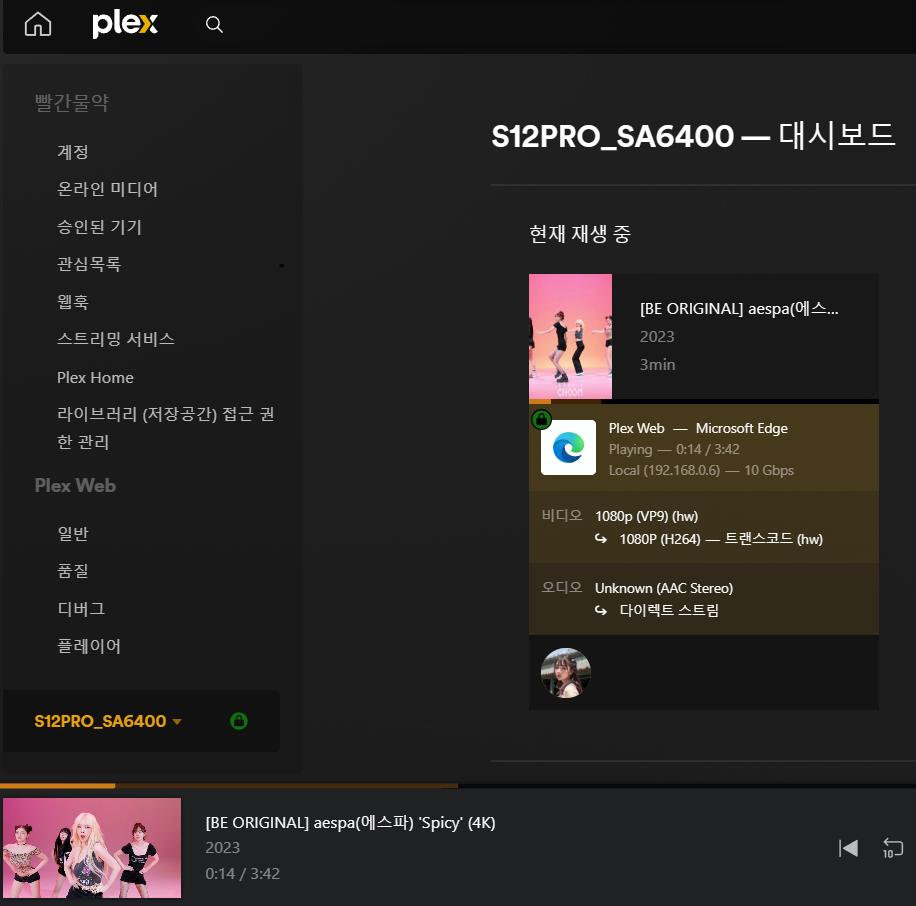The height and width of the screenshot is (906, 916).
Task: Open Plex Home settings
Action: (x=95, y=377)
